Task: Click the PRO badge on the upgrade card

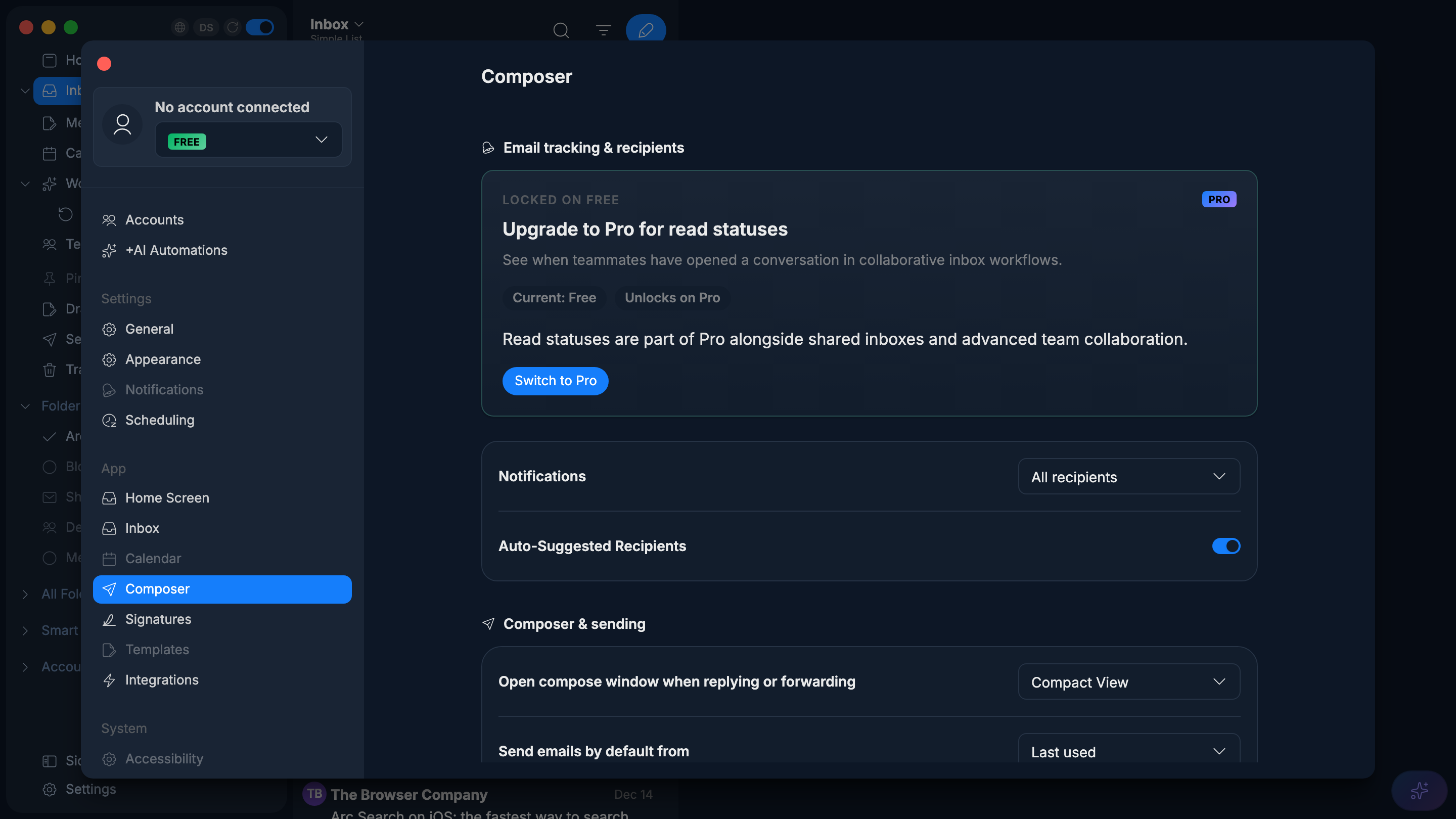Action: tap(1218, 199)
